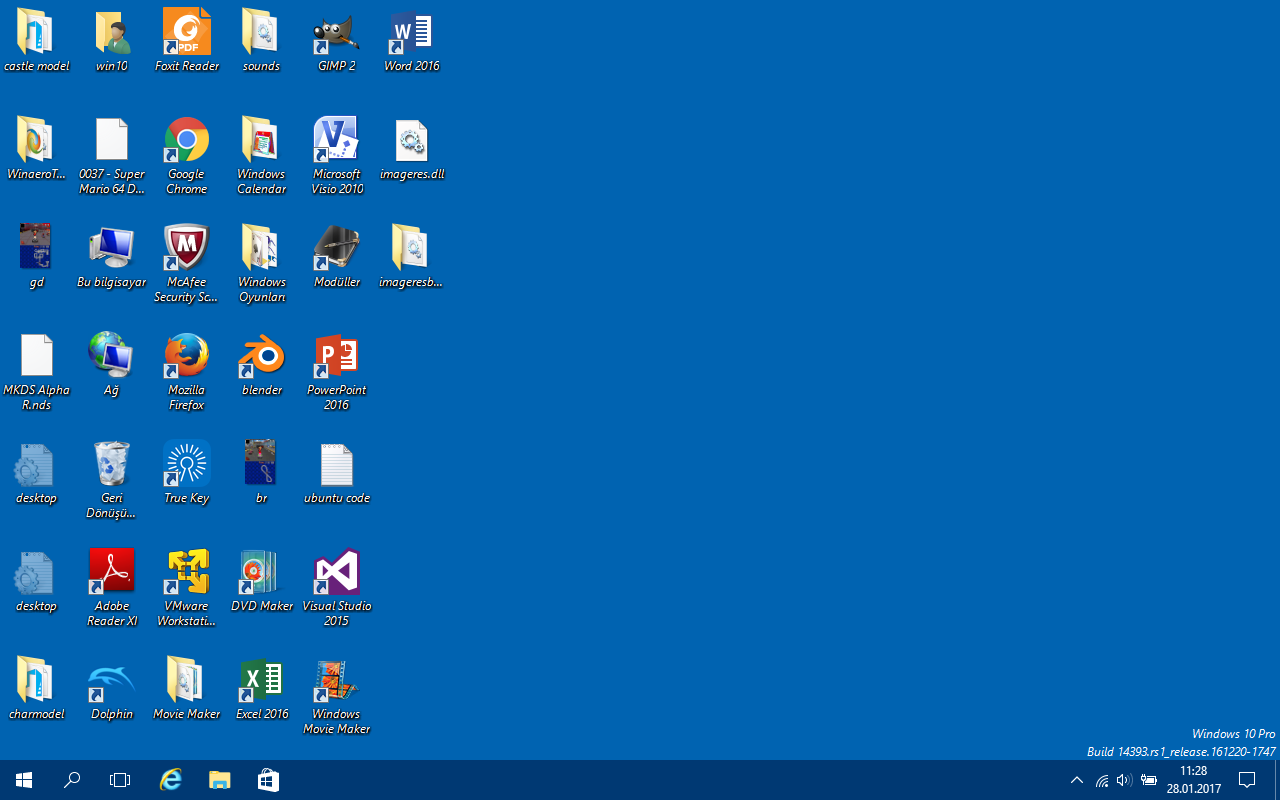The height and width of the screenshot is (800, 1280).
Task: Open the Windows Start menu
Action: pyautogui.click(x=24, y=780)
